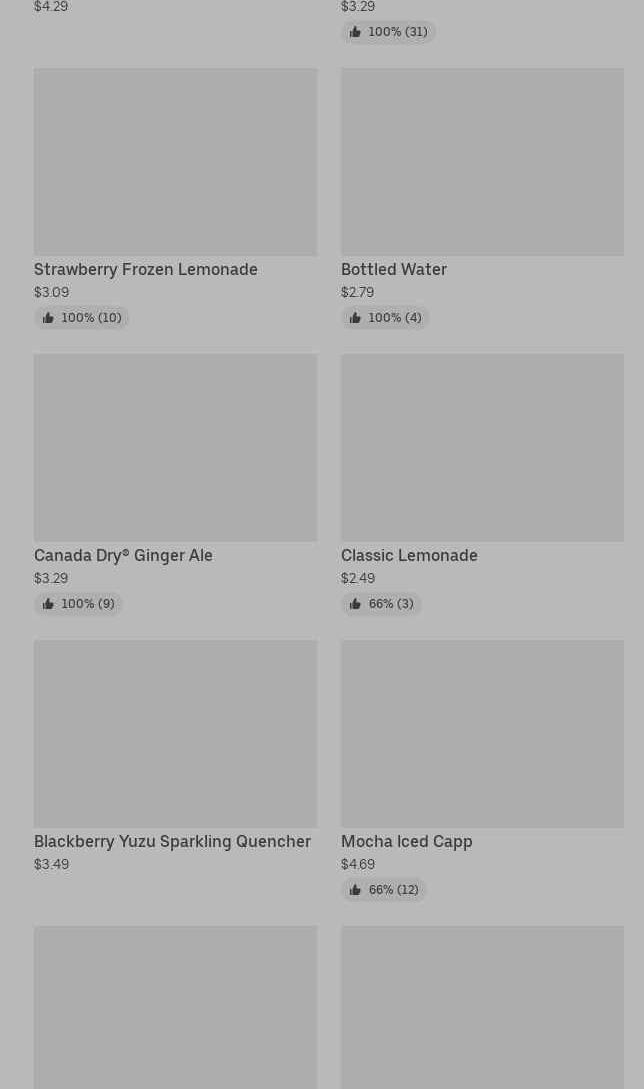Click the Bottled Water item name

pos(394,269)
